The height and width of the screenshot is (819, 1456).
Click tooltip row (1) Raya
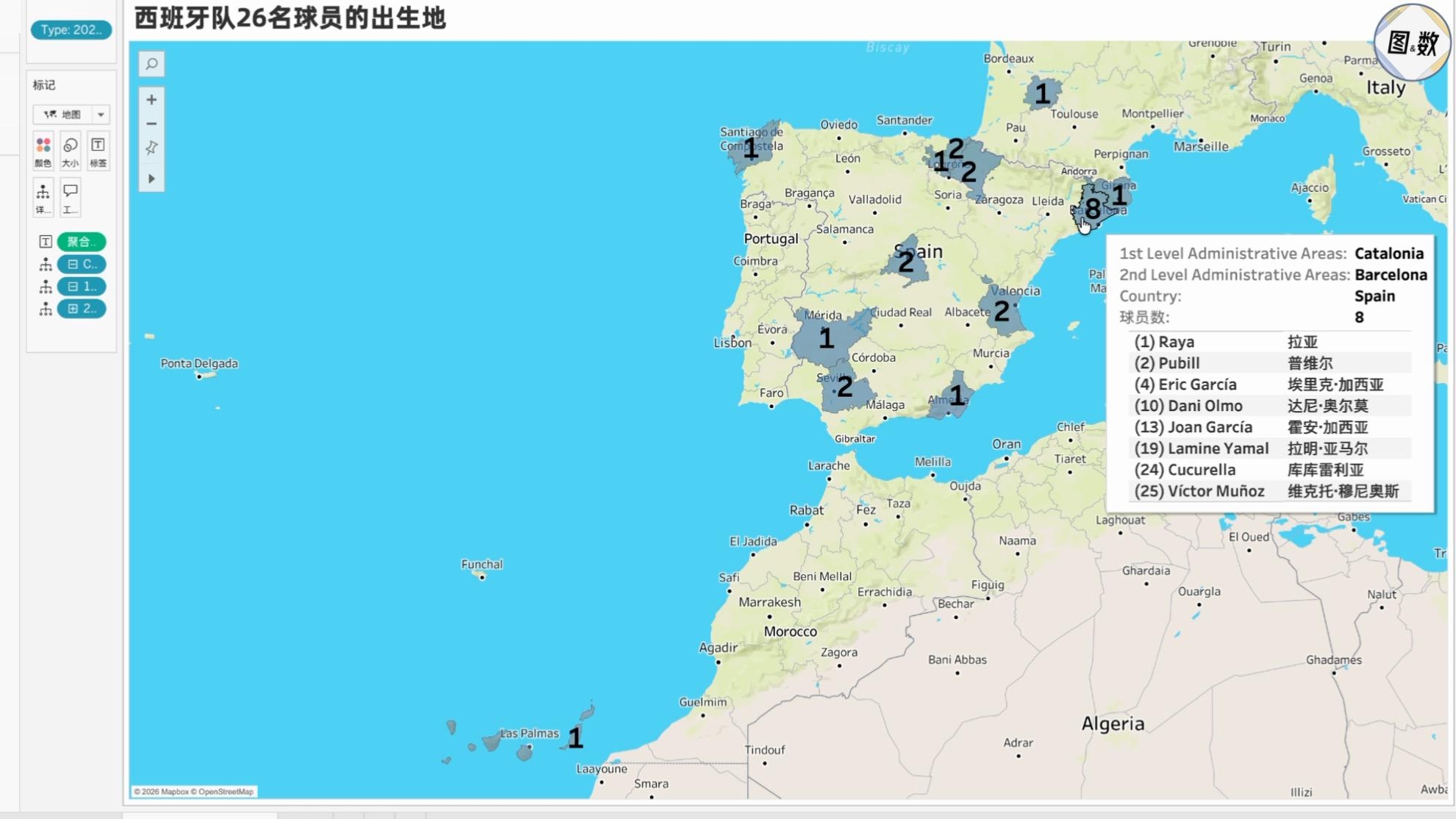click(x=1269, y=342)
